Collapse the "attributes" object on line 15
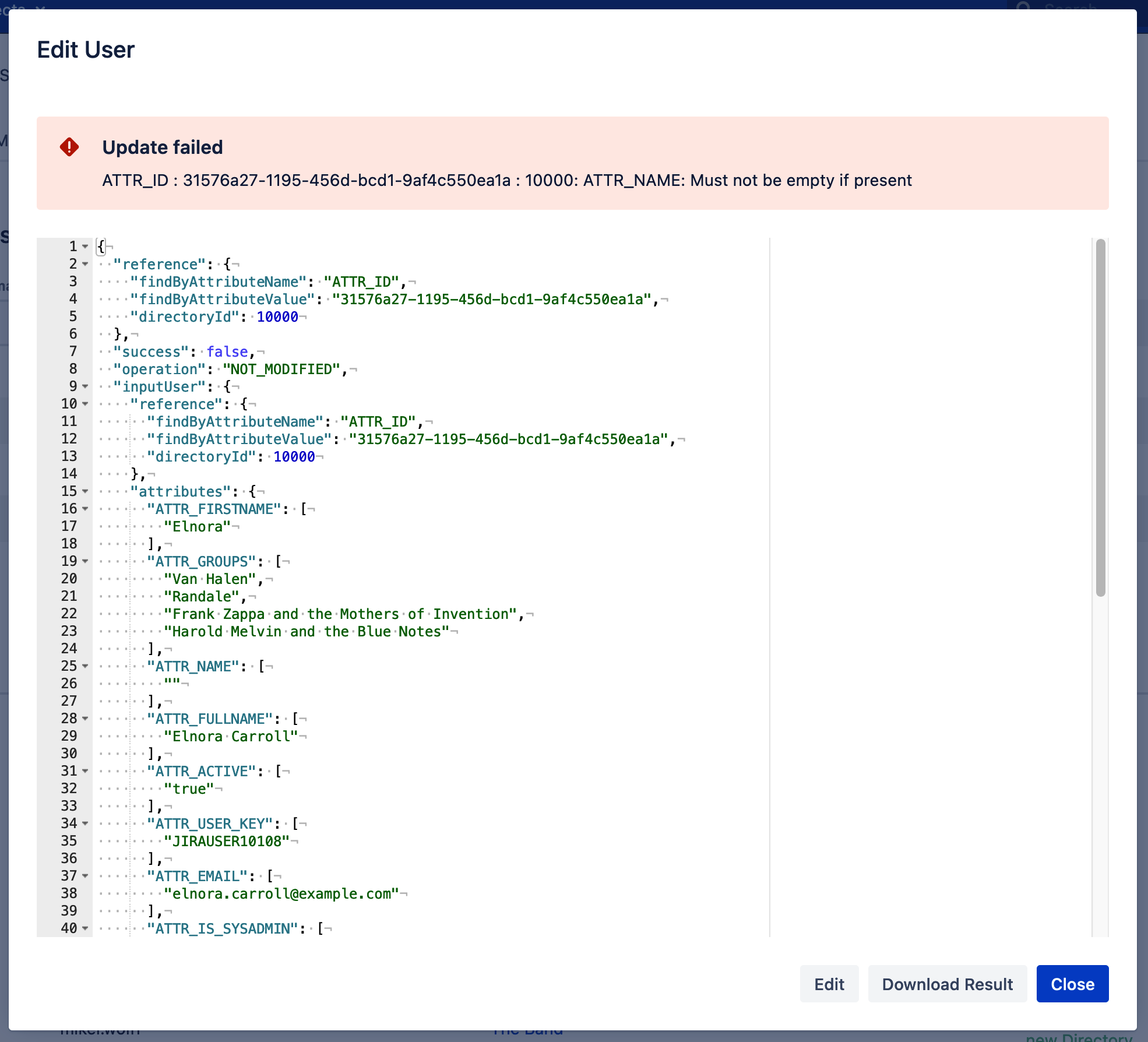Viewport: 1148px width, 1042px height. tap(85, 491)
